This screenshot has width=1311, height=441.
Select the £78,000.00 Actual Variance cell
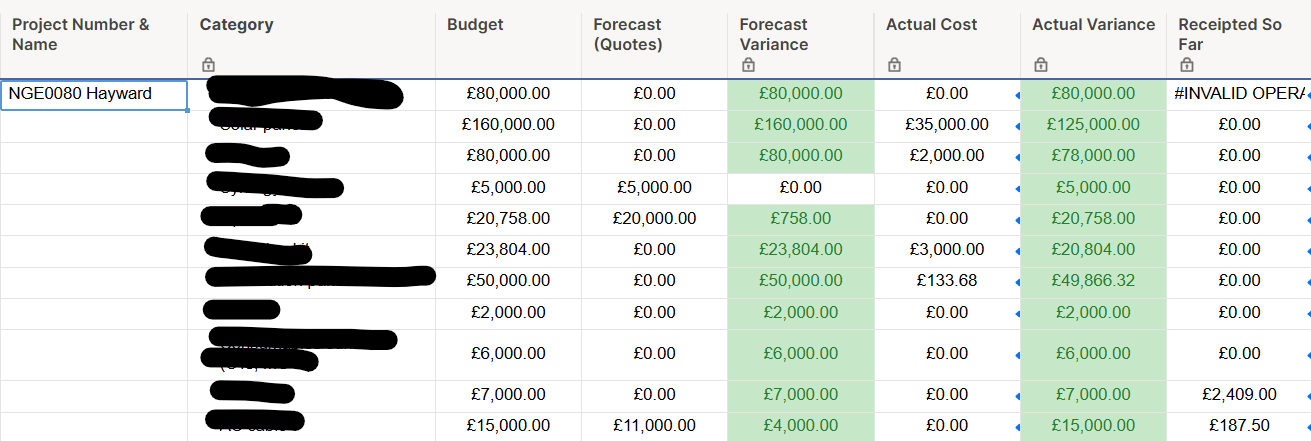point(1092,157)
